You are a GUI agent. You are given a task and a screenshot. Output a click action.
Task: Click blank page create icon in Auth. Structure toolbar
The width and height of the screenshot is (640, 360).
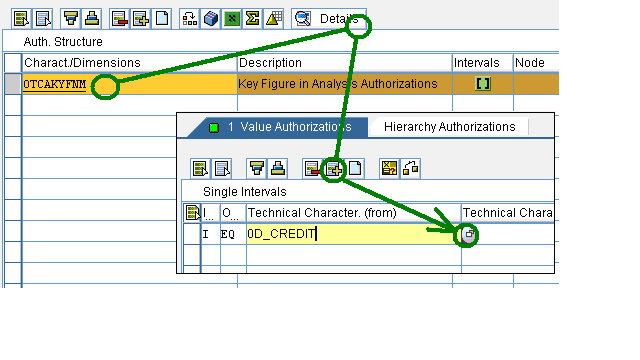click(x=162, y=19)
